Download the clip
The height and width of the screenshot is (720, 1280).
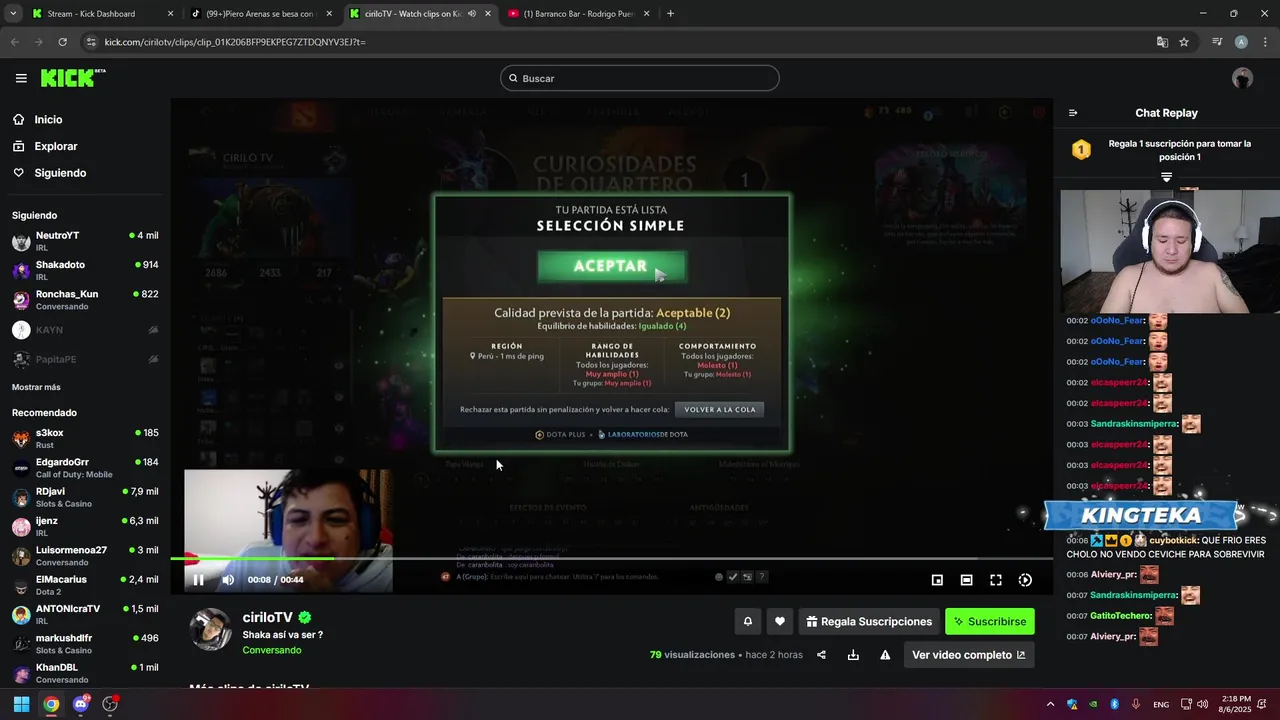coord(853,655)
